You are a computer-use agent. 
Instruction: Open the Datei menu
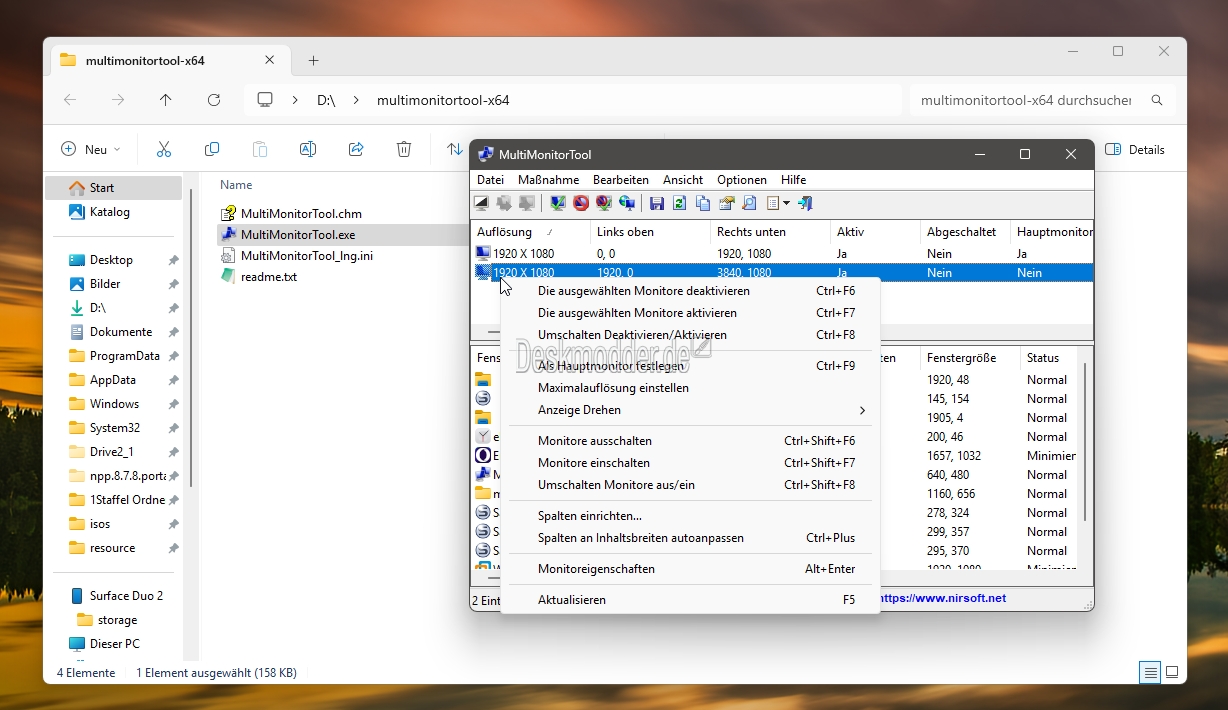pyautogui.click(x=490, y=180)
